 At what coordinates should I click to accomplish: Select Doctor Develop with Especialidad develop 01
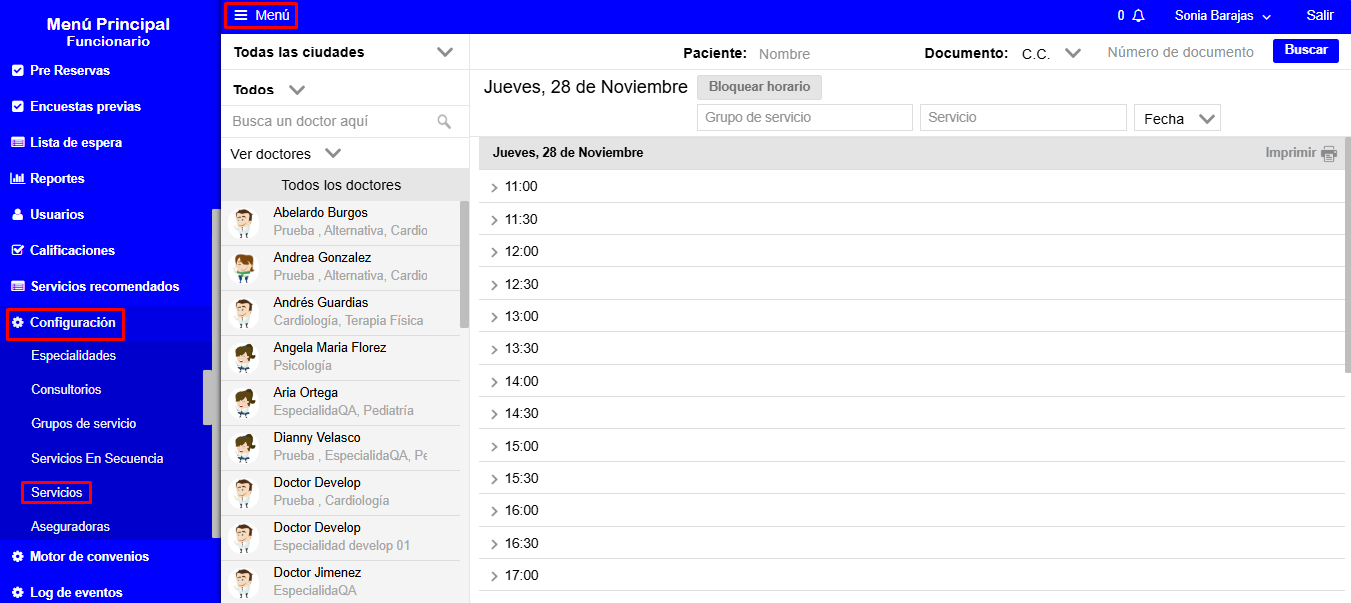click(341, 538)
